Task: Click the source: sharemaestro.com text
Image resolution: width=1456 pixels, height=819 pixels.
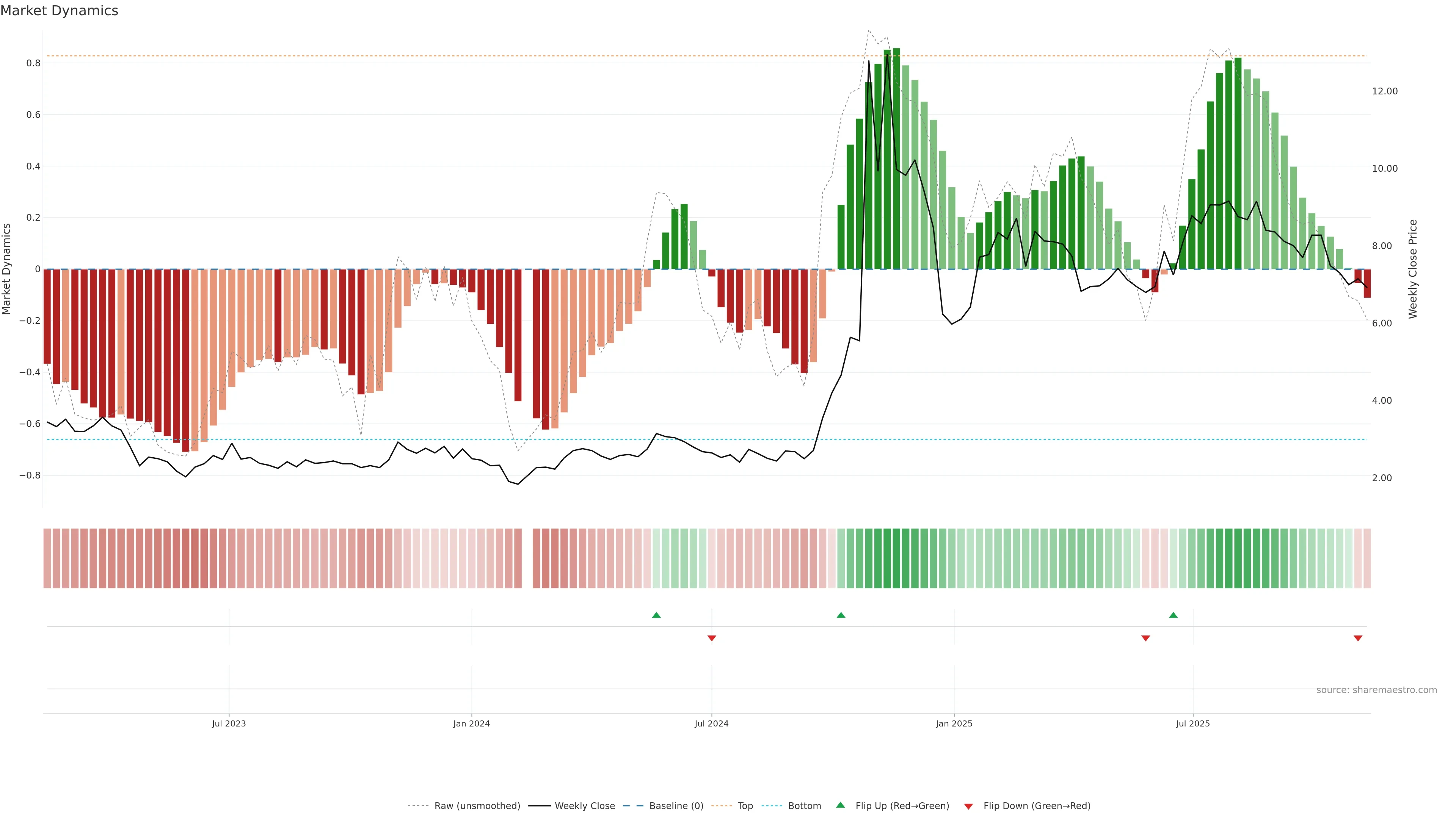Action: click(1376, 690)
